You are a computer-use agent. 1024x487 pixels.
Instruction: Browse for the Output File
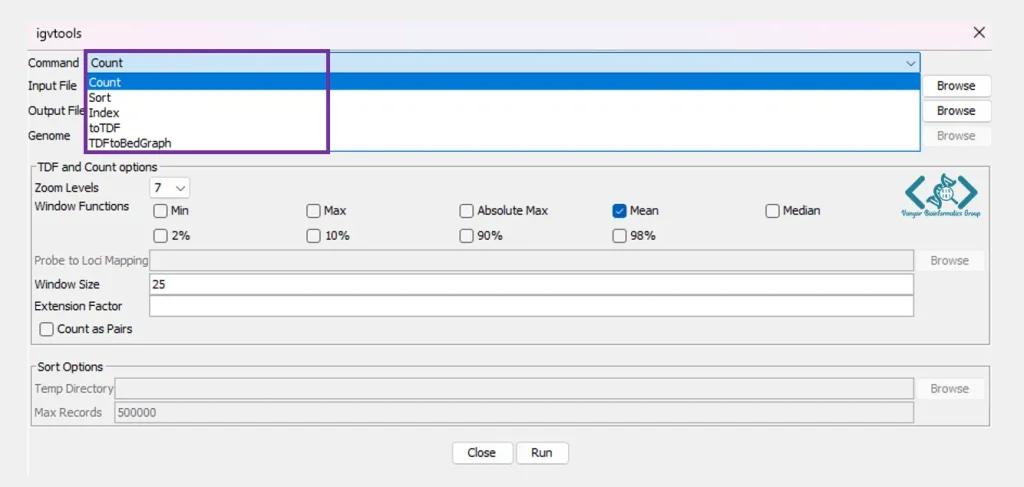click(x=956, y=111)
